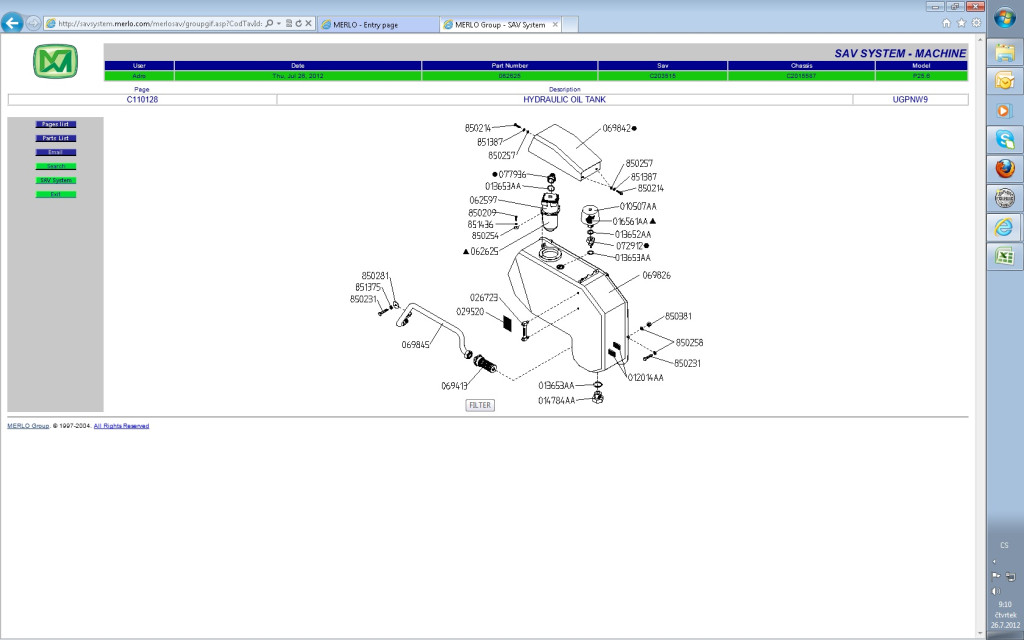Viewport: 1024px width, 640px height.
Task: Click part number 014784AA label
Action: (x=556, y=400)
